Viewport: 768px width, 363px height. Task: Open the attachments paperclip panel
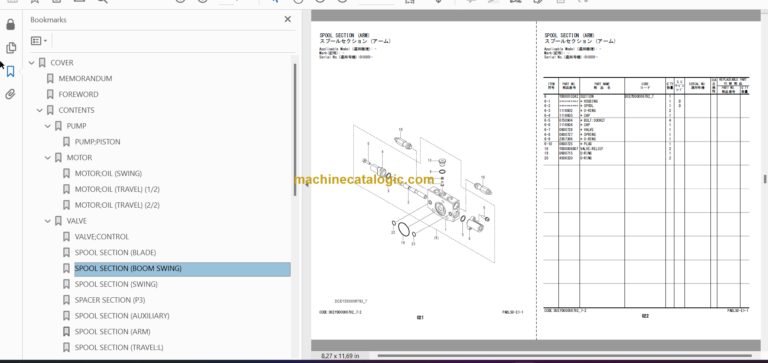click(10, 94)
